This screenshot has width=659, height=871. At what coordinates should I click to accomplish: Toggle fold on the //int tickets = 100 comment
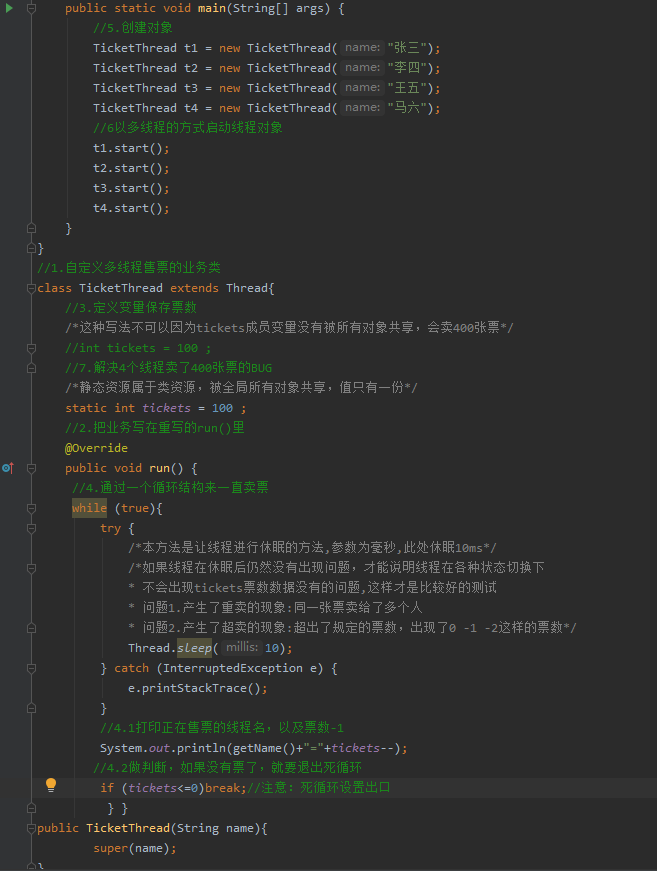[32, 348]
